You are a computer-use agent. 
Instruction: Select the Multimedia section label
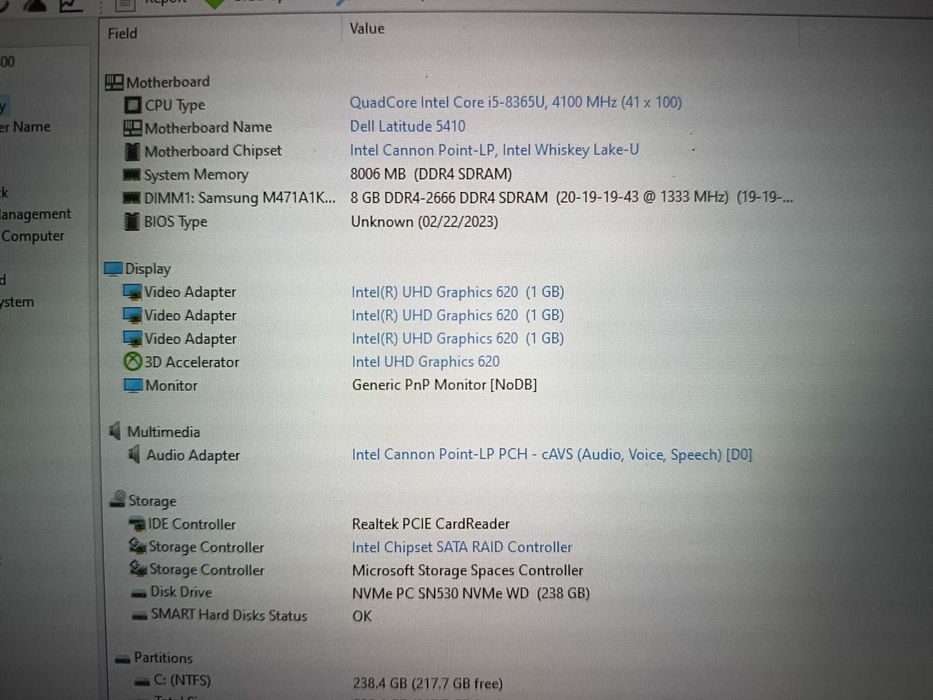pyautogui.click(x=164, y=432)
